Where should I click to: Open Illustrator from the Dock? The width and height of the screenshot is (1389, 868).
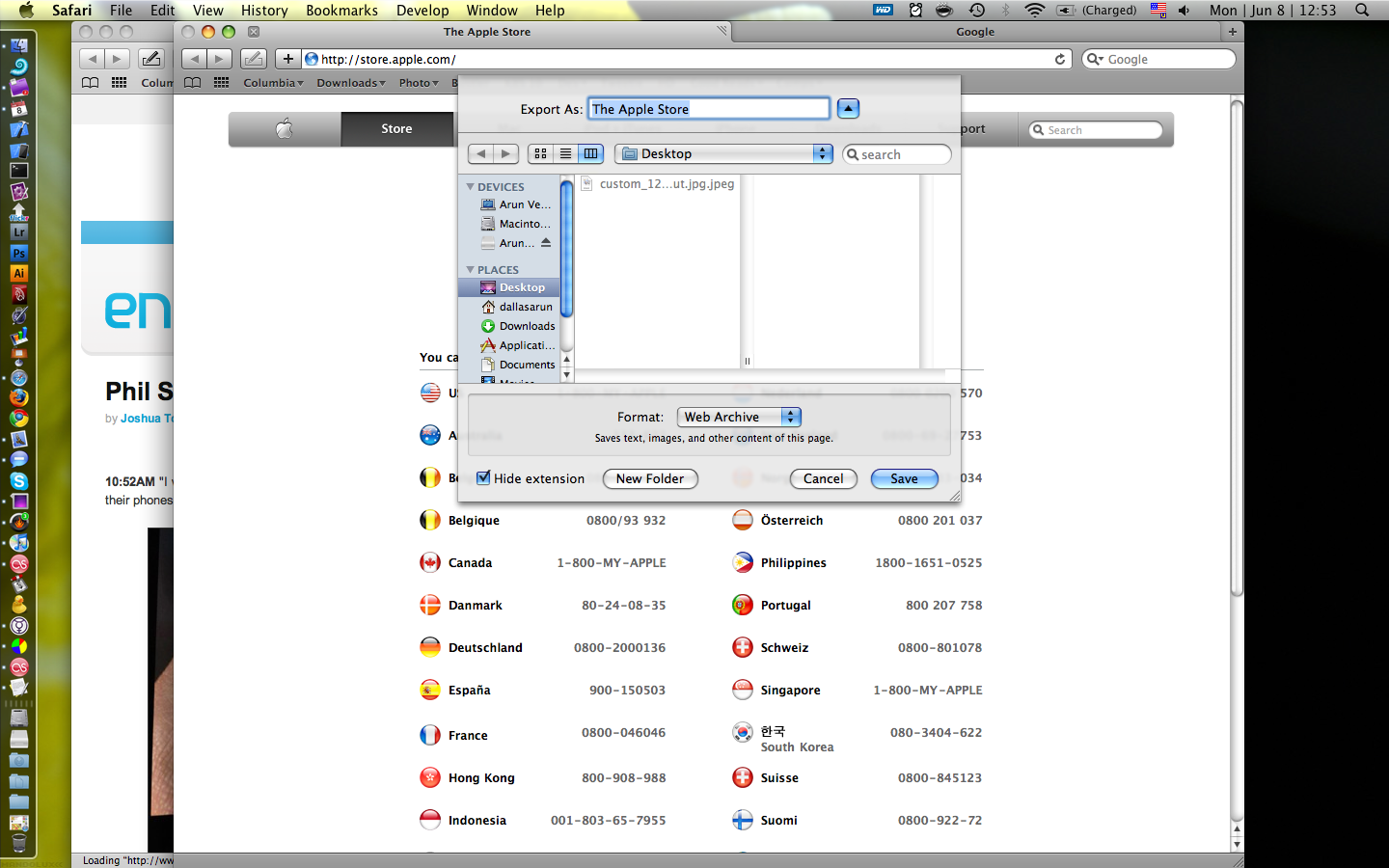click(x=18, y=274)
